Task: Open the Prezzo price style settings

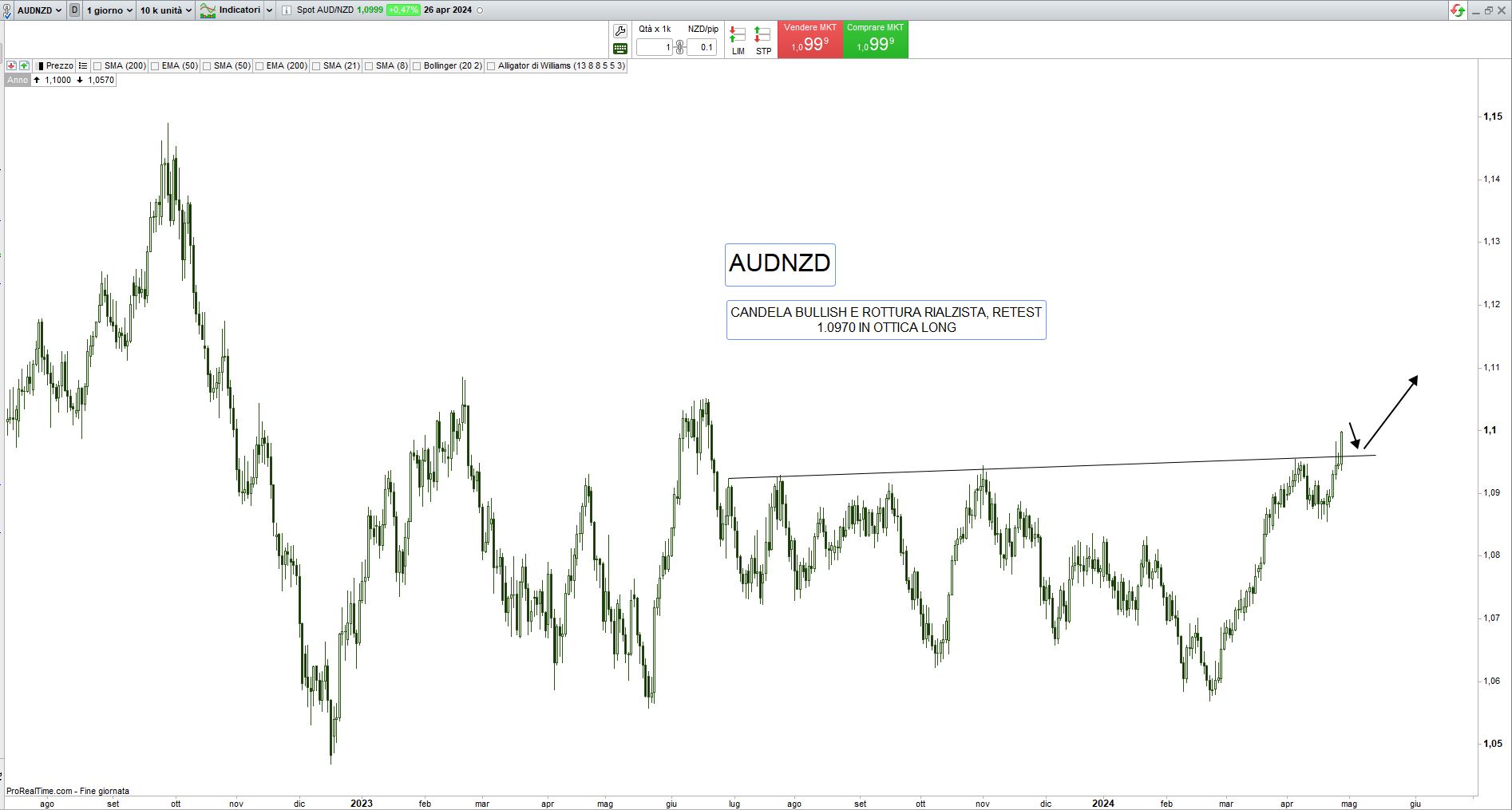Action: click(x=55, y=65)
